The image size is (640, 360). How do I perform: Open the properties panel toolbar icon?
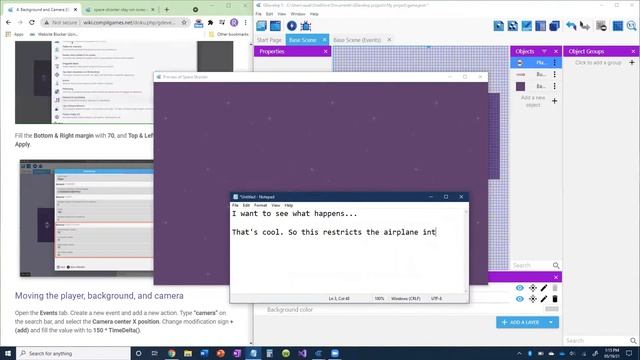[x=527, y=26]
